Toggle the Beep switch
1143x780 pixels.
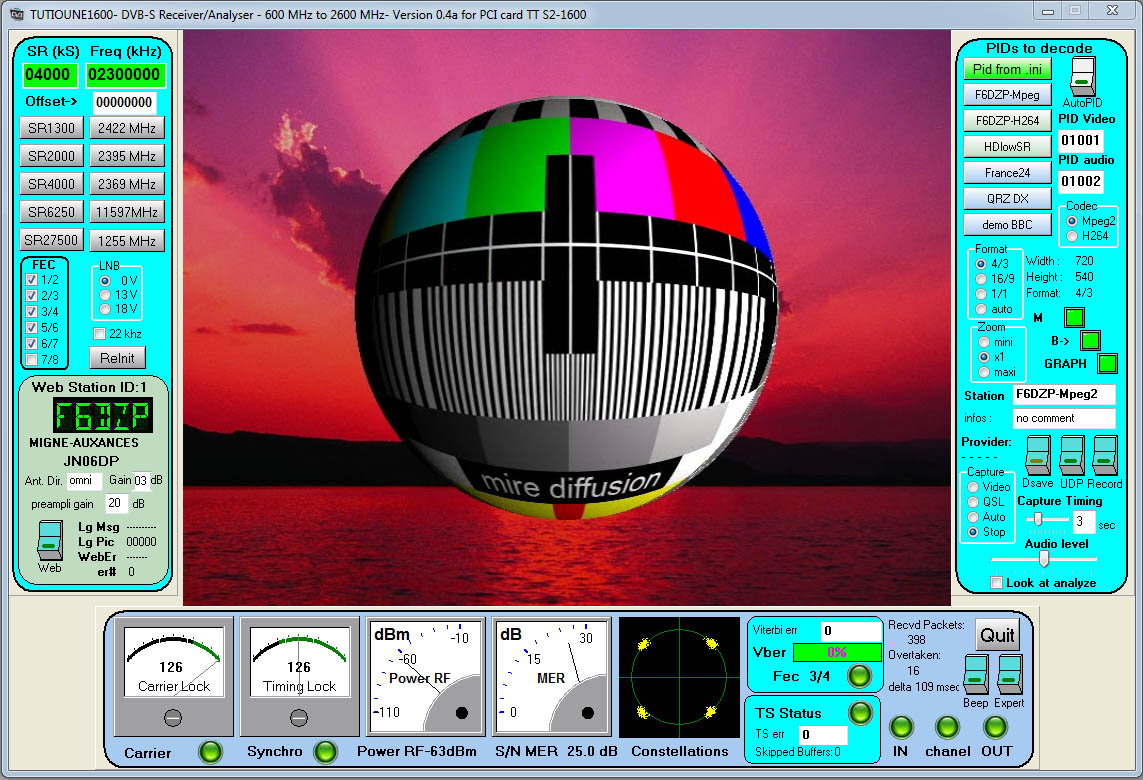975,674
